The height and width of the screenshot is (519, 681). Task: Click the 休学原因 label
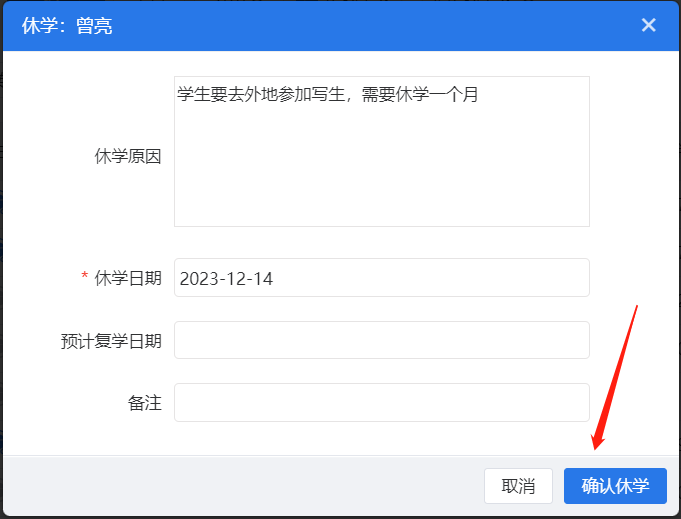(x=128, y=156)
